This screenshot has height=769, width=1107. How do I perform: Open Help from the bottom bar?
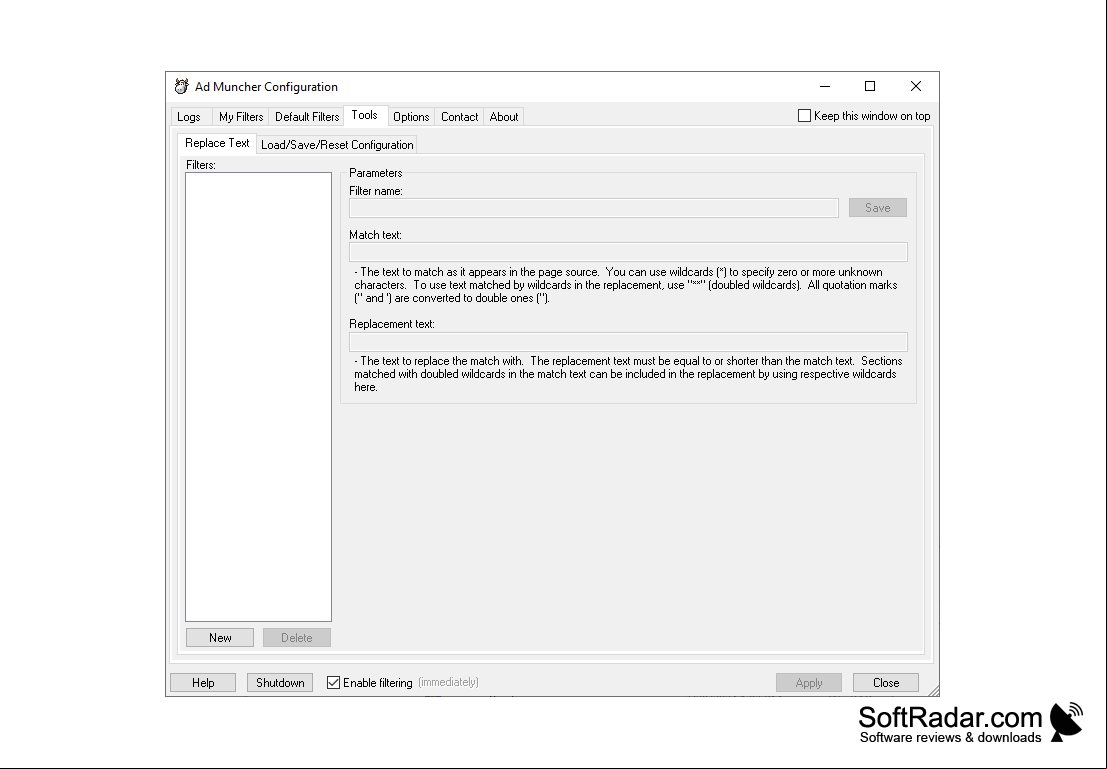203,683
